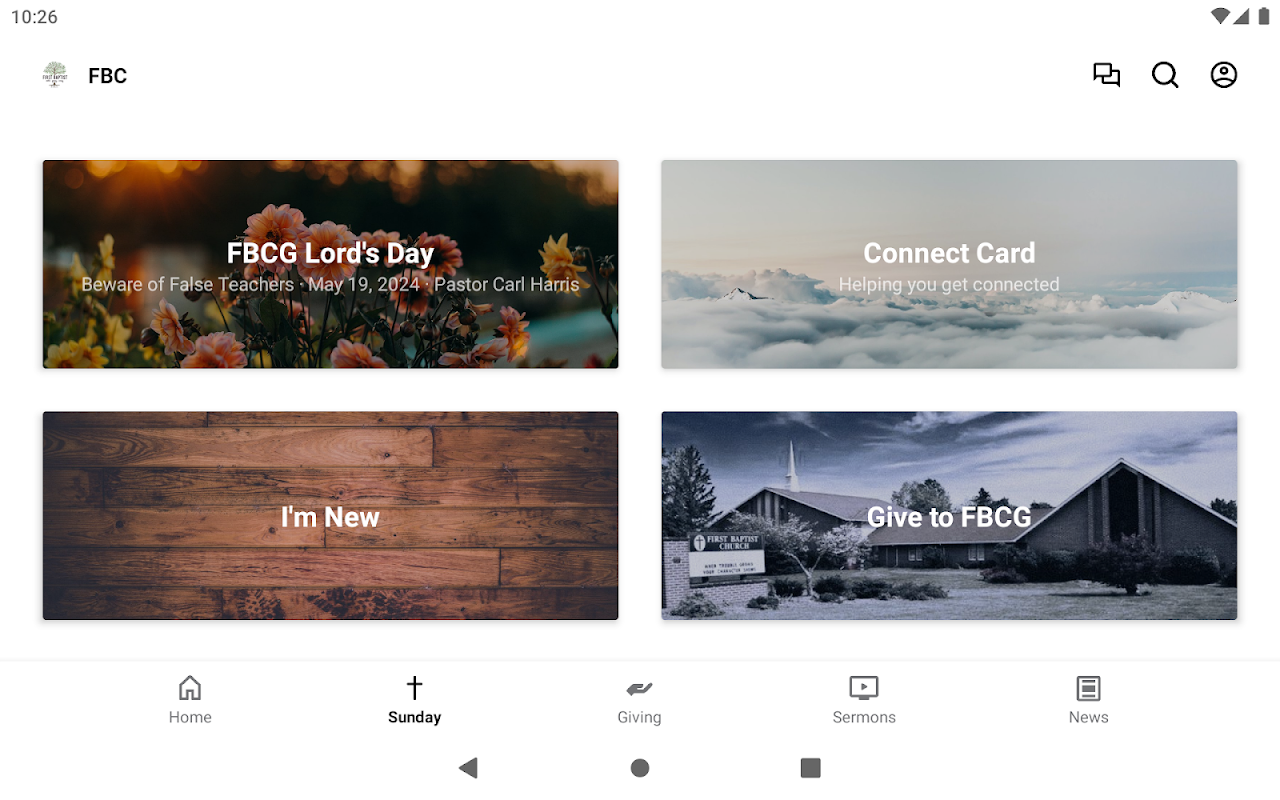
Task: Tap the FBC church logo
Action: click(55, 75)
